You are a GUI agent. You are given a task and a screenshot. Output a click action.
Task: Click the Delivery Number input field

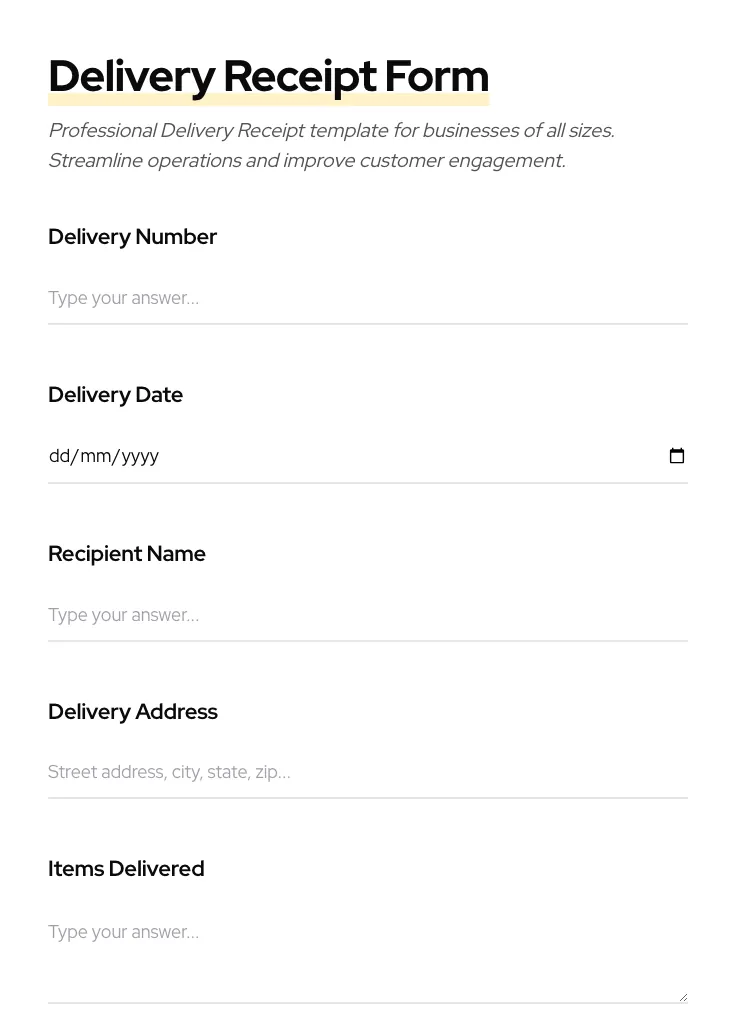(x=300, y=298)
